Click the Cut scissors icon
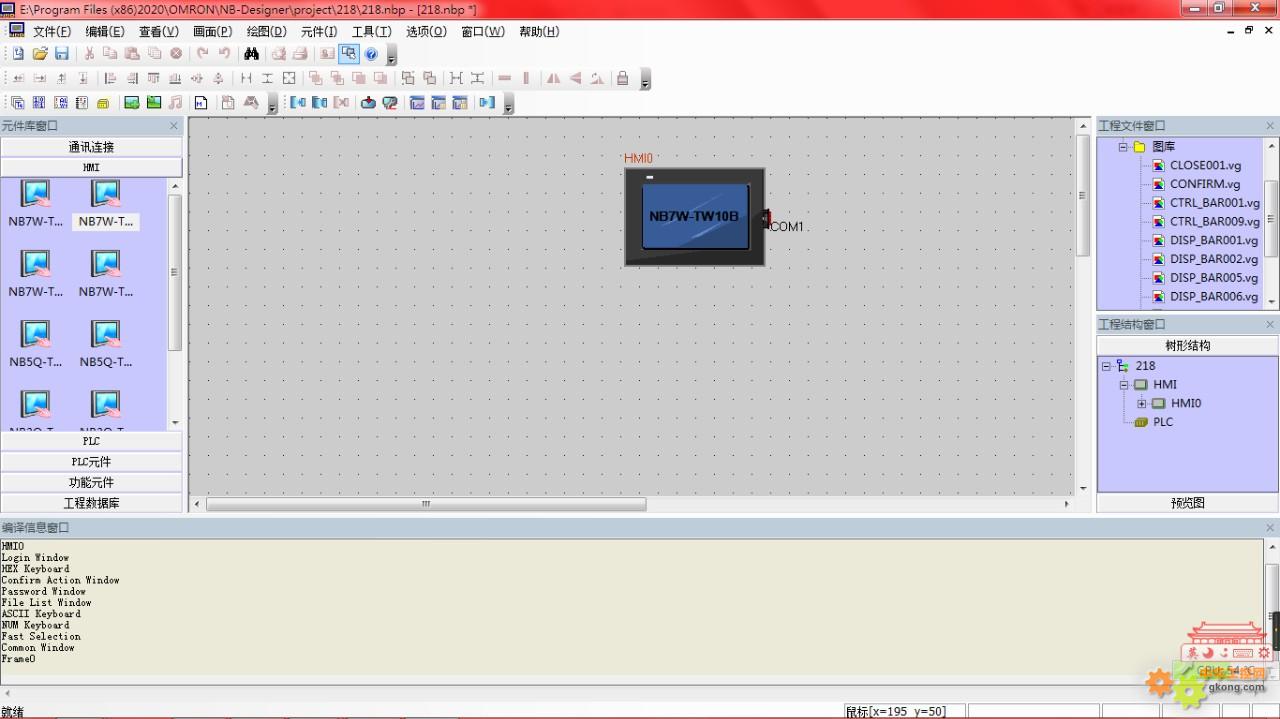Image resolution: width=1280 pixels, height=719 pixels. (89, 54)
